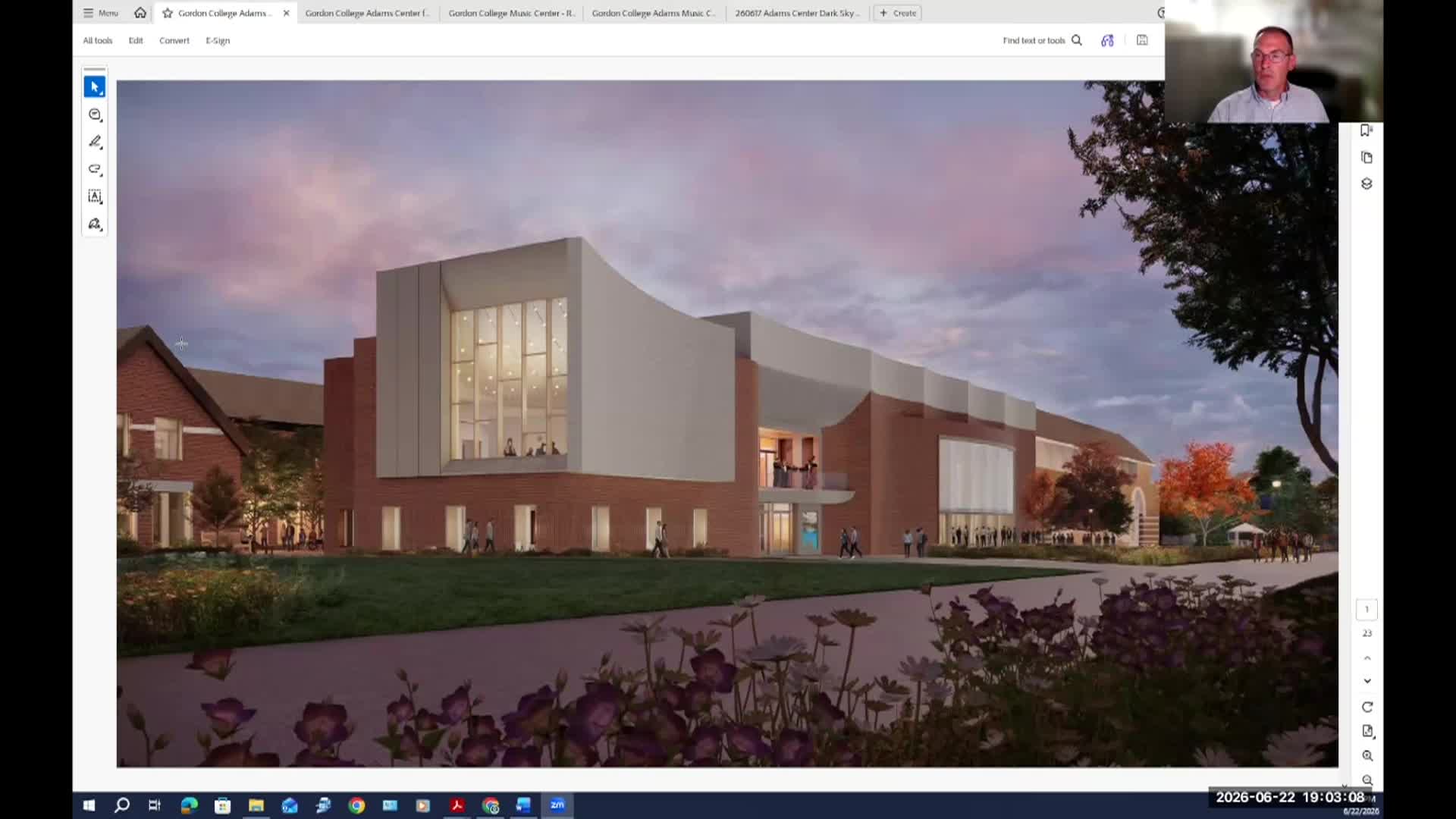Open the Convert menu

(174, 40)
